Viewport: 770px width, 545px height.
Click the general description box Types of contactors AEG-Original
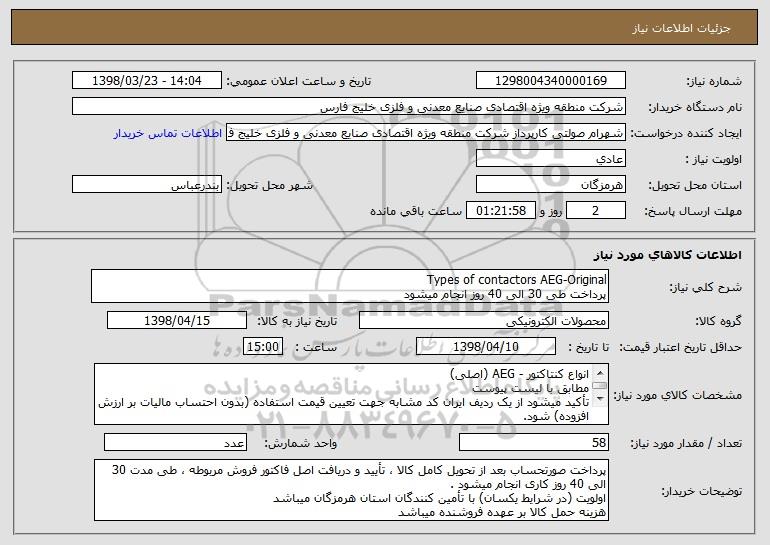(350, 286)
